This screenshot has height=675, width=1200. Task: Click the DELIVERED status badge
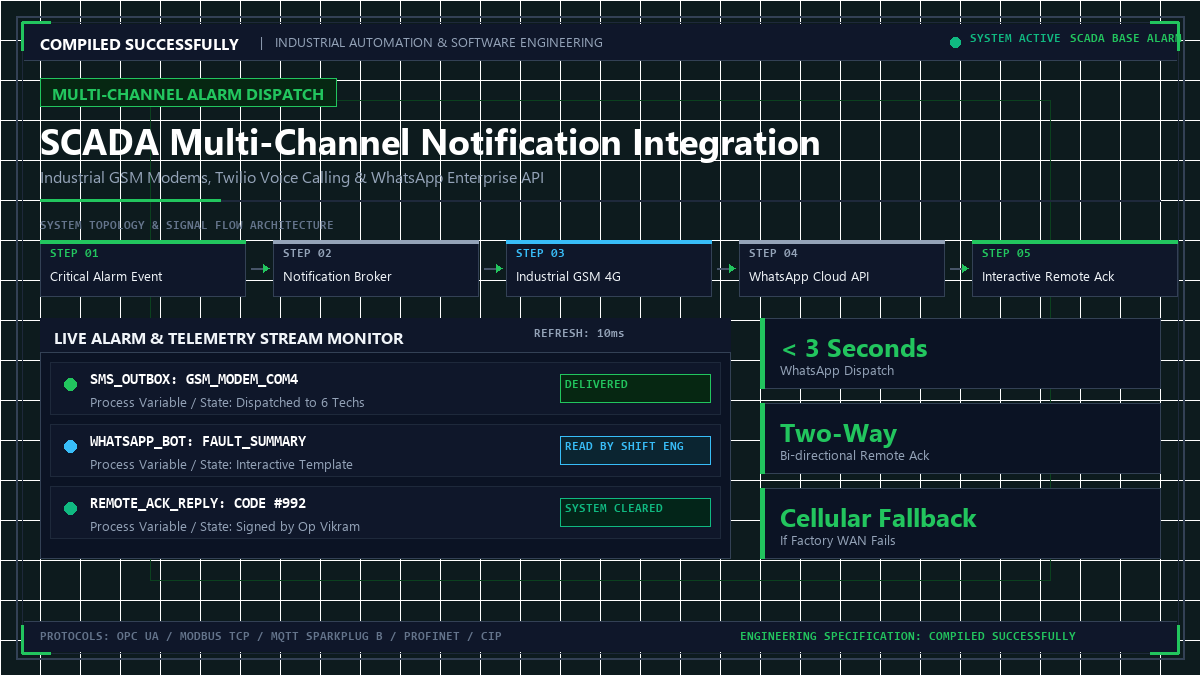click(635, 388)
